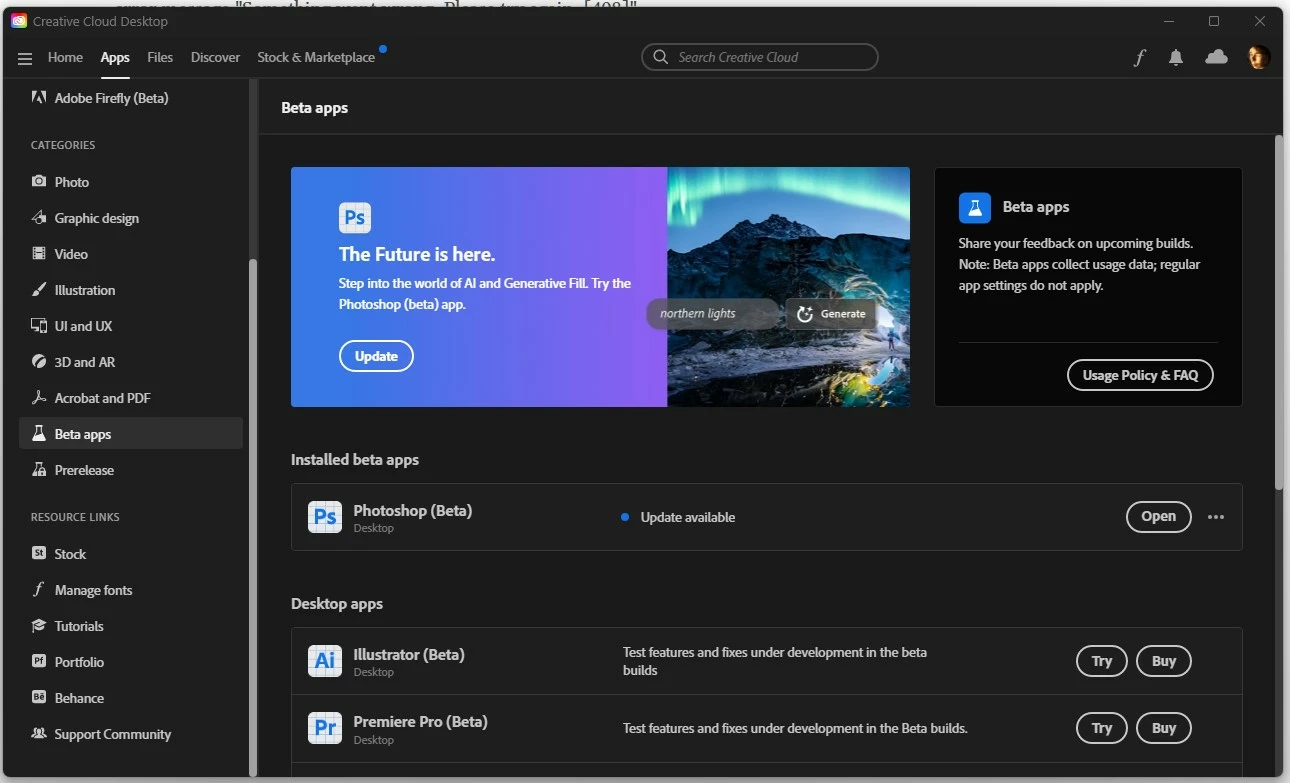The width and height of the screenshot is (1290, 783).
Task: Open the Stock resource link
Action: [x=131, y=554]
